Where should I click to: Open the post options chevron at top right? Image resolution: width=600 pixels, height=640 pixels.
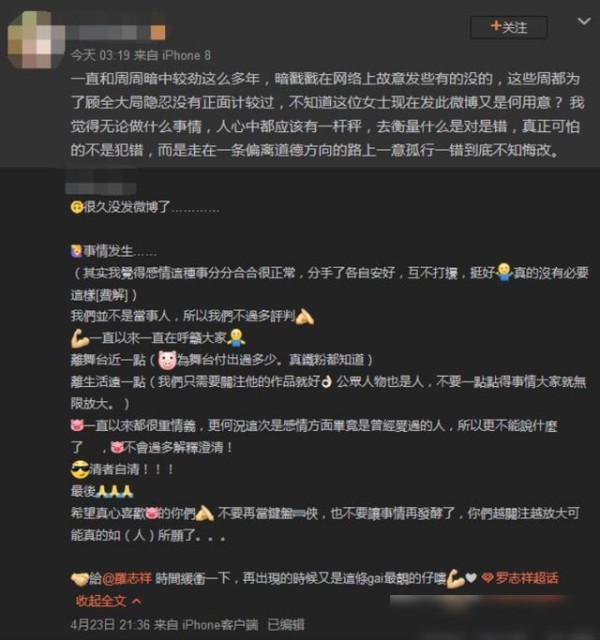pos(584,21)
